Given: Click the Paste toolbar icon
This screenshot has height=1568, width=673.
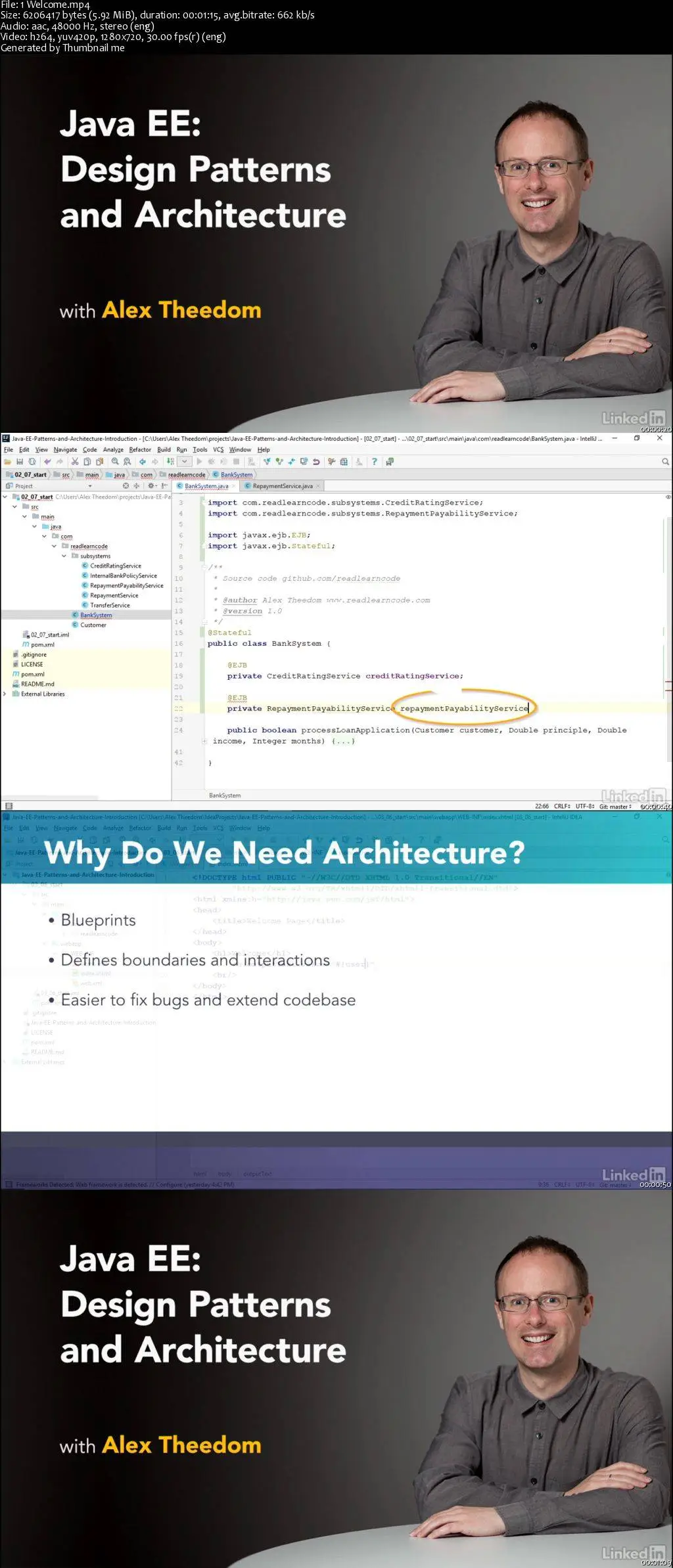Looking at the screenshot, I should tap(99, 461).
